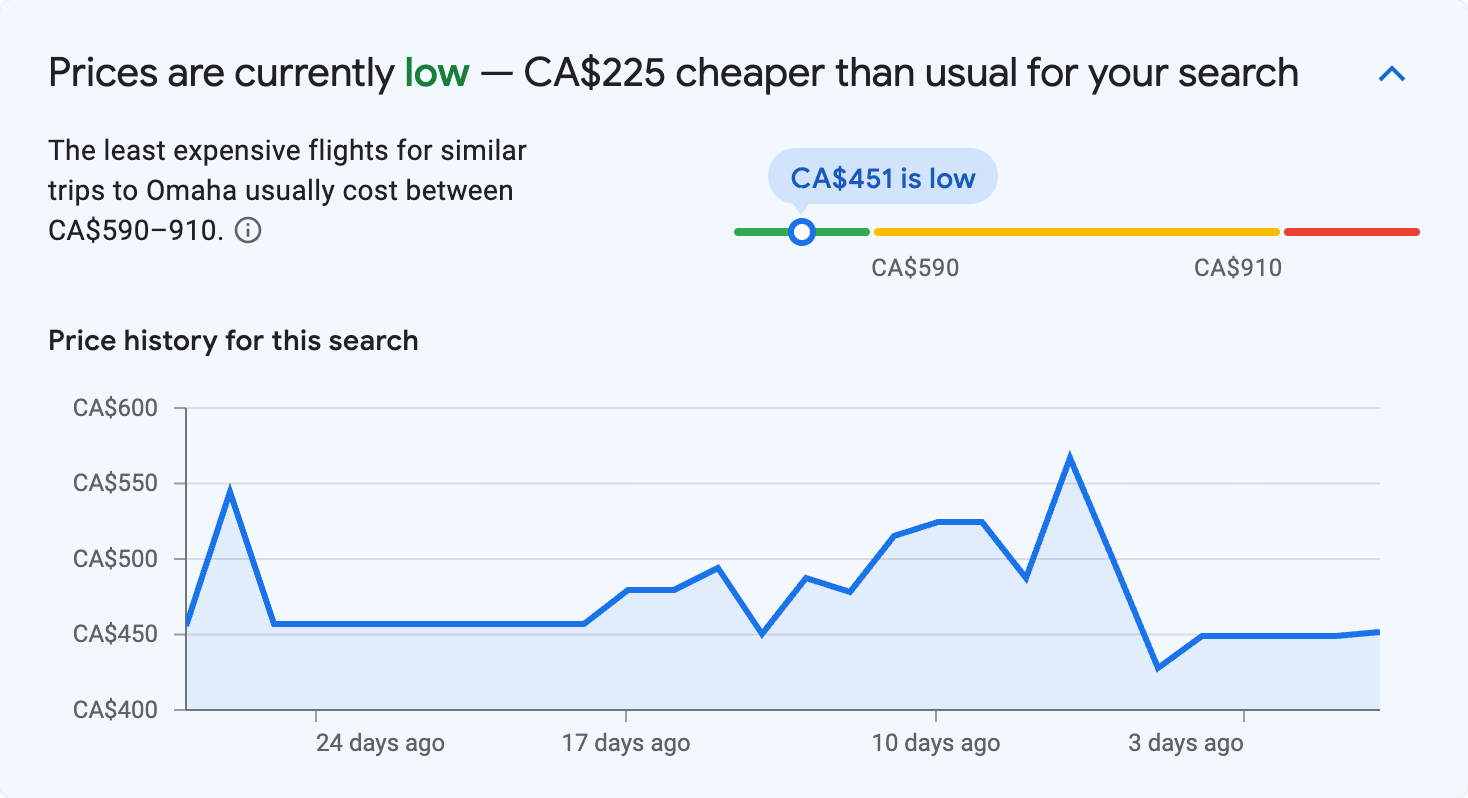Image resolution: width=1468 pixels, height=798 pixels.
Task: Click the red high-price bar segment
Action: [1350, 231]
